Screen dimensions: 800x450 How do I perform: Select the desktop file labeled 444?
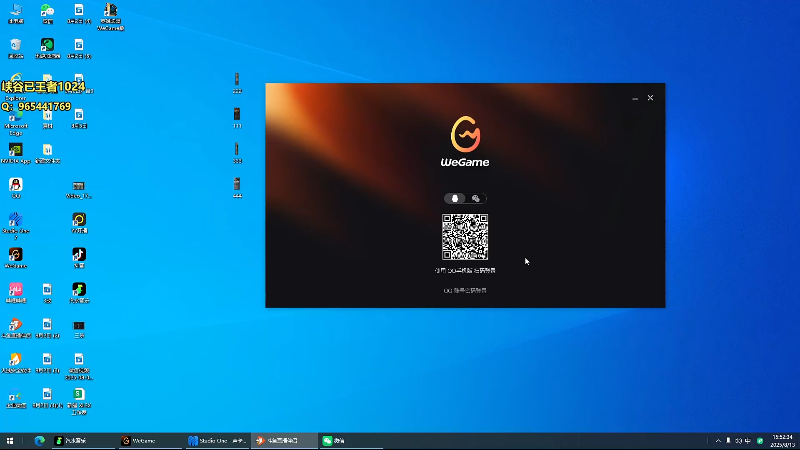[x=237, y=188]
